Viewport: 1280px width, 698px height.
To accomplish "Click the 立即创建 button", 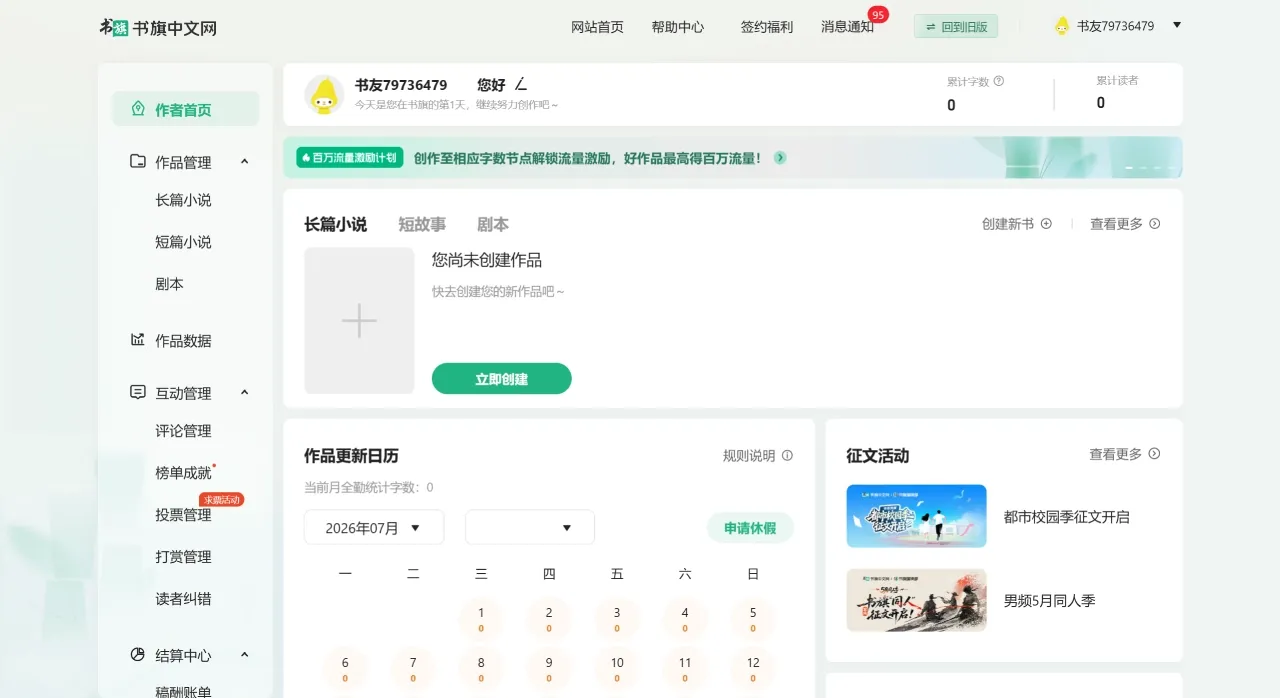I will click(502, 379).
